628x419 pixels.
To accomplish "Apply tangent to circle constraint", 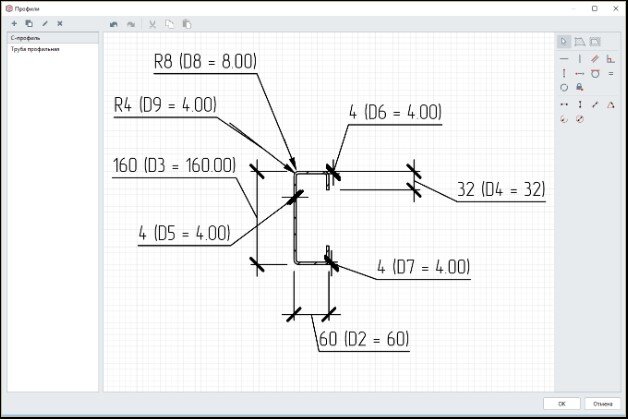I will (x=595, y=74).
